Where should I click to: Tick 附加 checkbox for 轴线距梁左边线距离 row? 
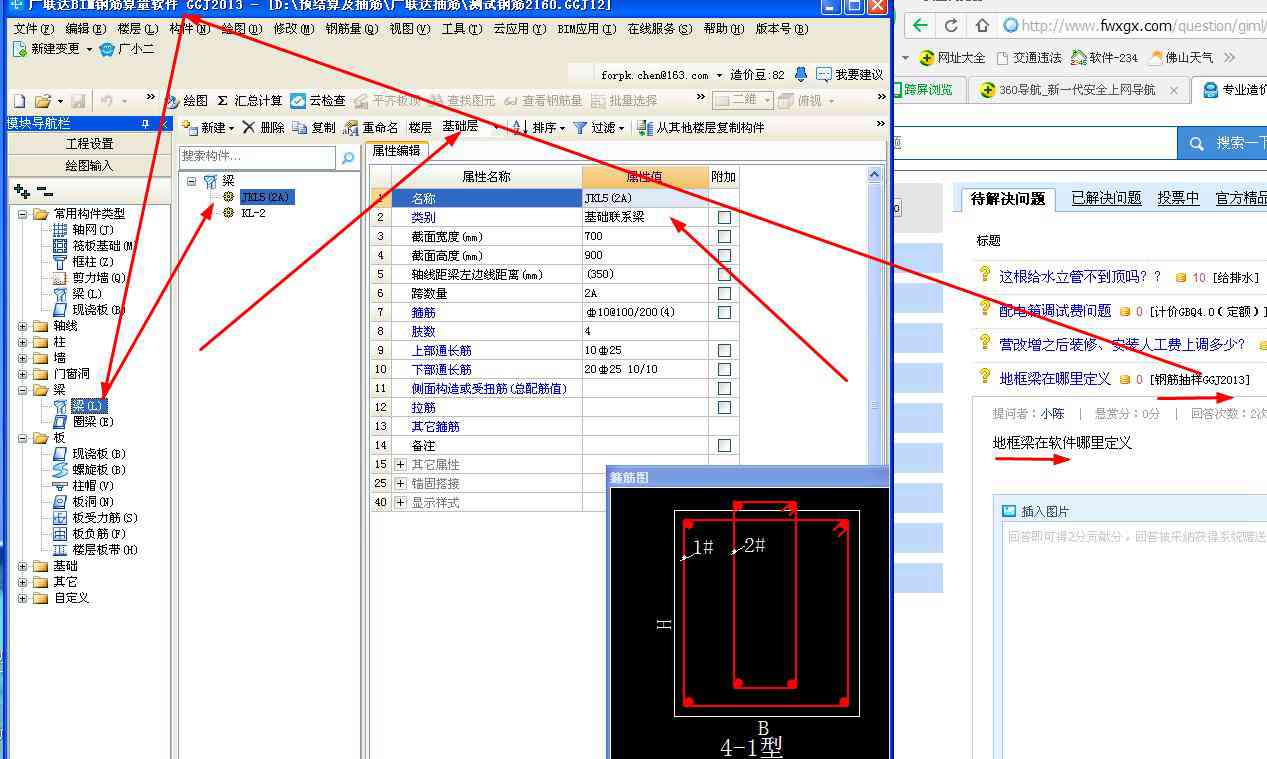pos(724,275)
